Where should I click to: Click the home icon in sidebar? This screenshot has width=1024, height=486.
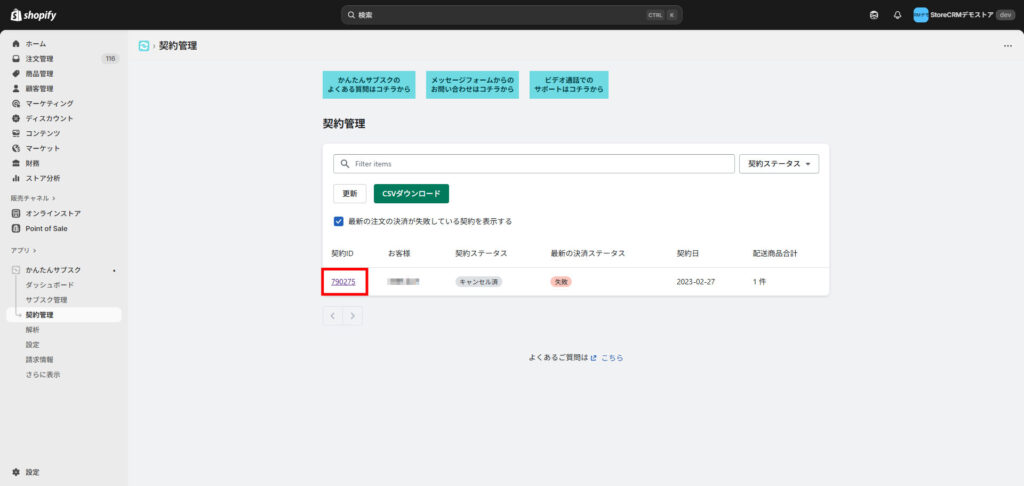[16, 44]
